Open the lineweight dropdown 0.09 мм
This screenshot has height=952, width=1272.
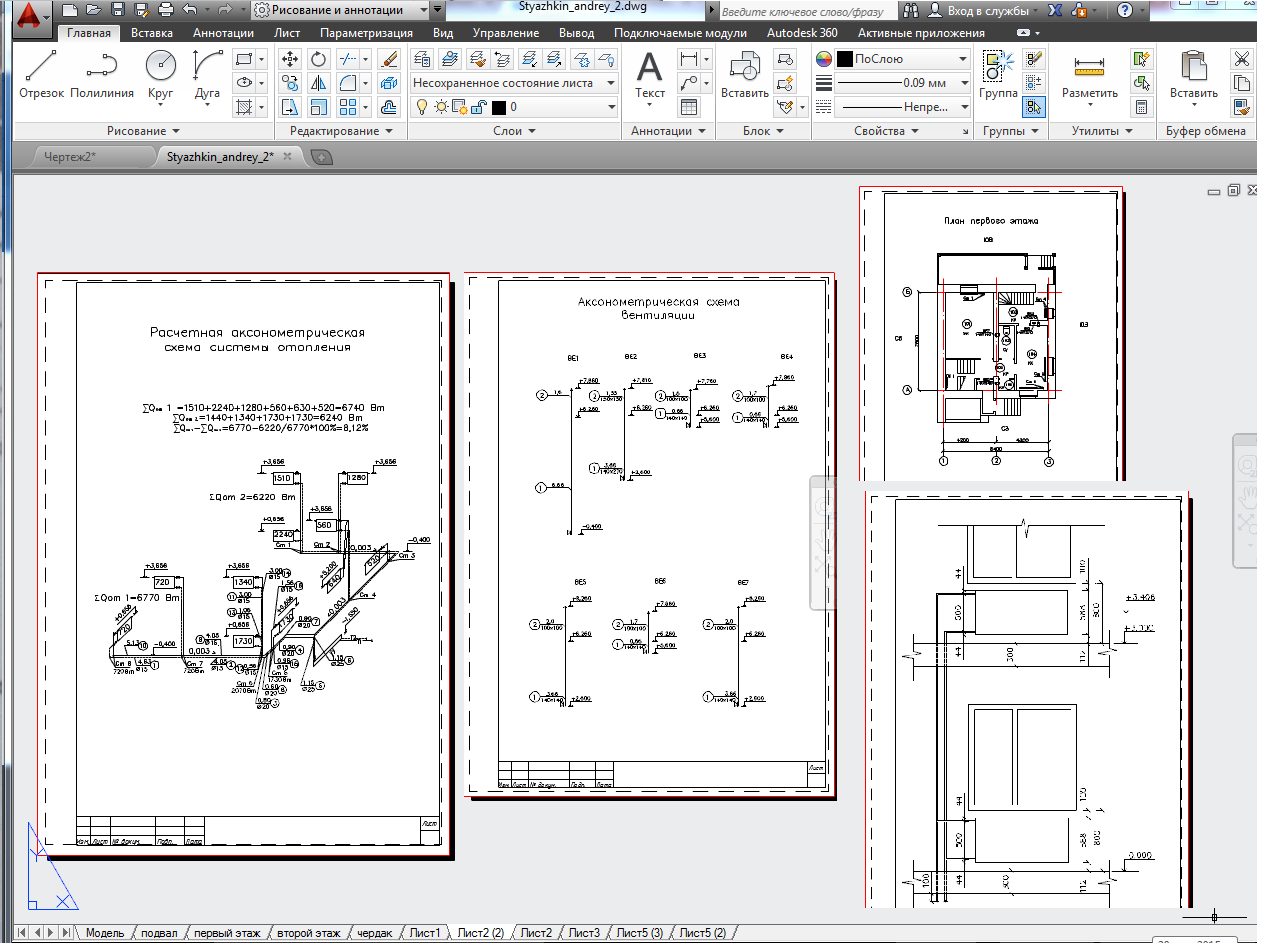(903, 83)
